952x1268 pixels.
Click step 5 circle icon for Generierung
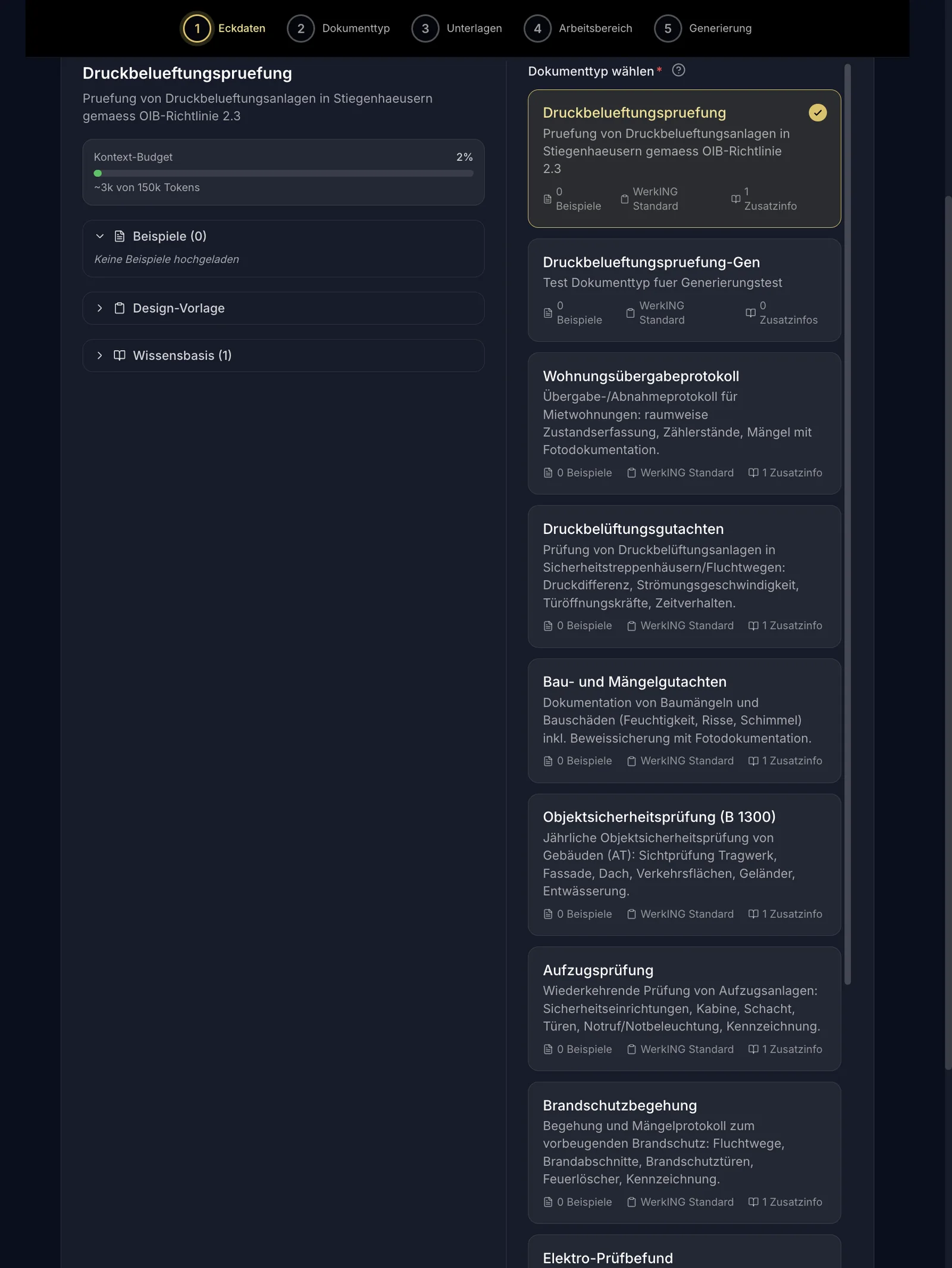coord(668,28)
